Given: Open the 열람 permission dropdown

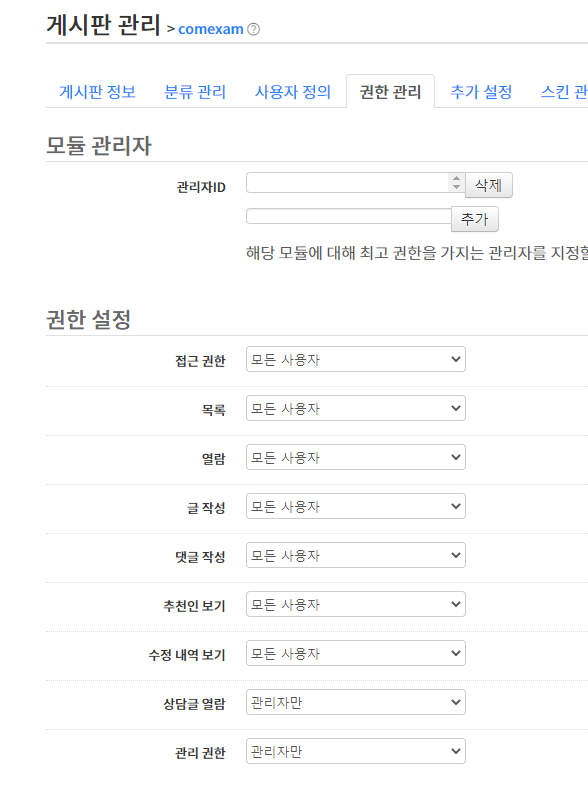Looking at the screenshot, I should 356,457.
